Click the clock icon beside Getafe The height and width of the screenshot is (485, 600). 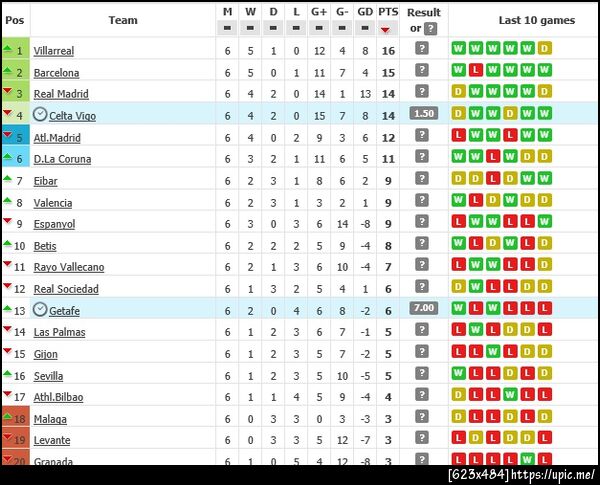tap(40, 310)
